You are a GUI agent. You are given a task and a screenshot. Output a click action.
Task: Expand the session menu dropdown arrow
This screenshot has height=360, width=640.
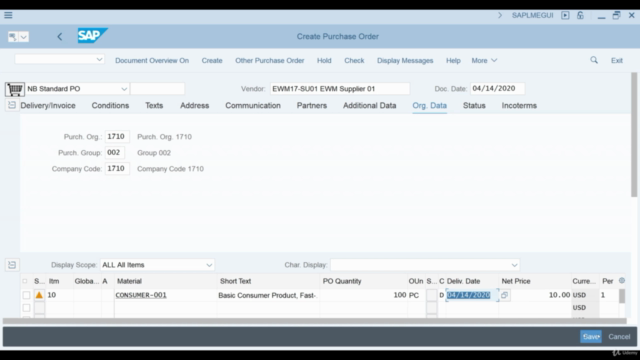24,37
